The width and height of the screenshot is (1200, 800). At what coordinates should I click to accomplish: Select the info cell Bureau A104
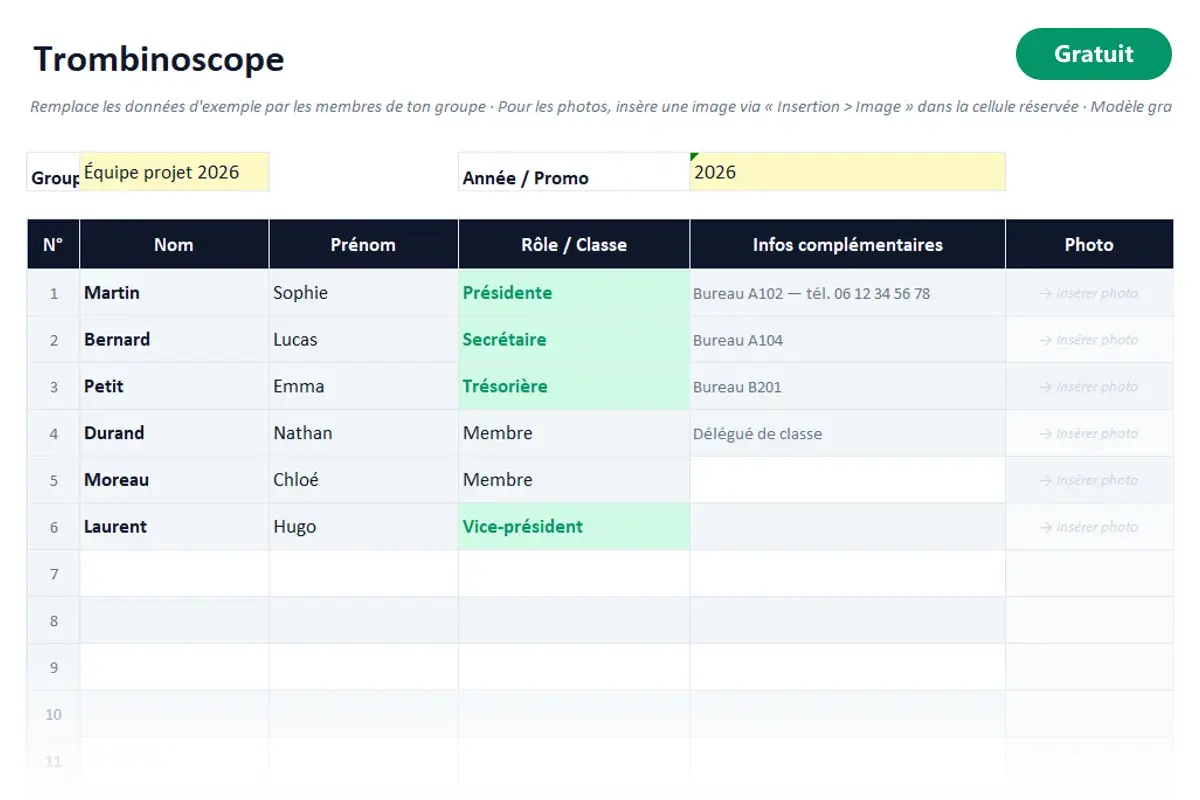pyautogui.click(x=847, y=340)
